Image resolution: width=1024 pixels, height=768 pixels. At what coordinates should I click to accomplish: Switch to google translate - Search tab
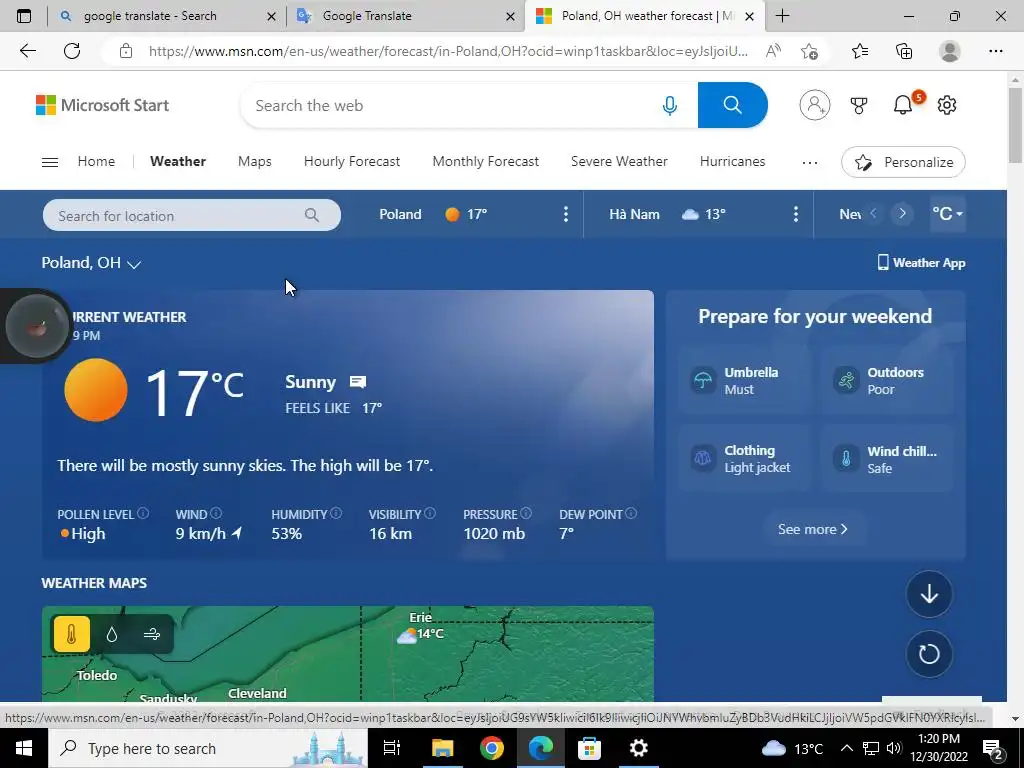pyautogui.click(x=167, y=16)
